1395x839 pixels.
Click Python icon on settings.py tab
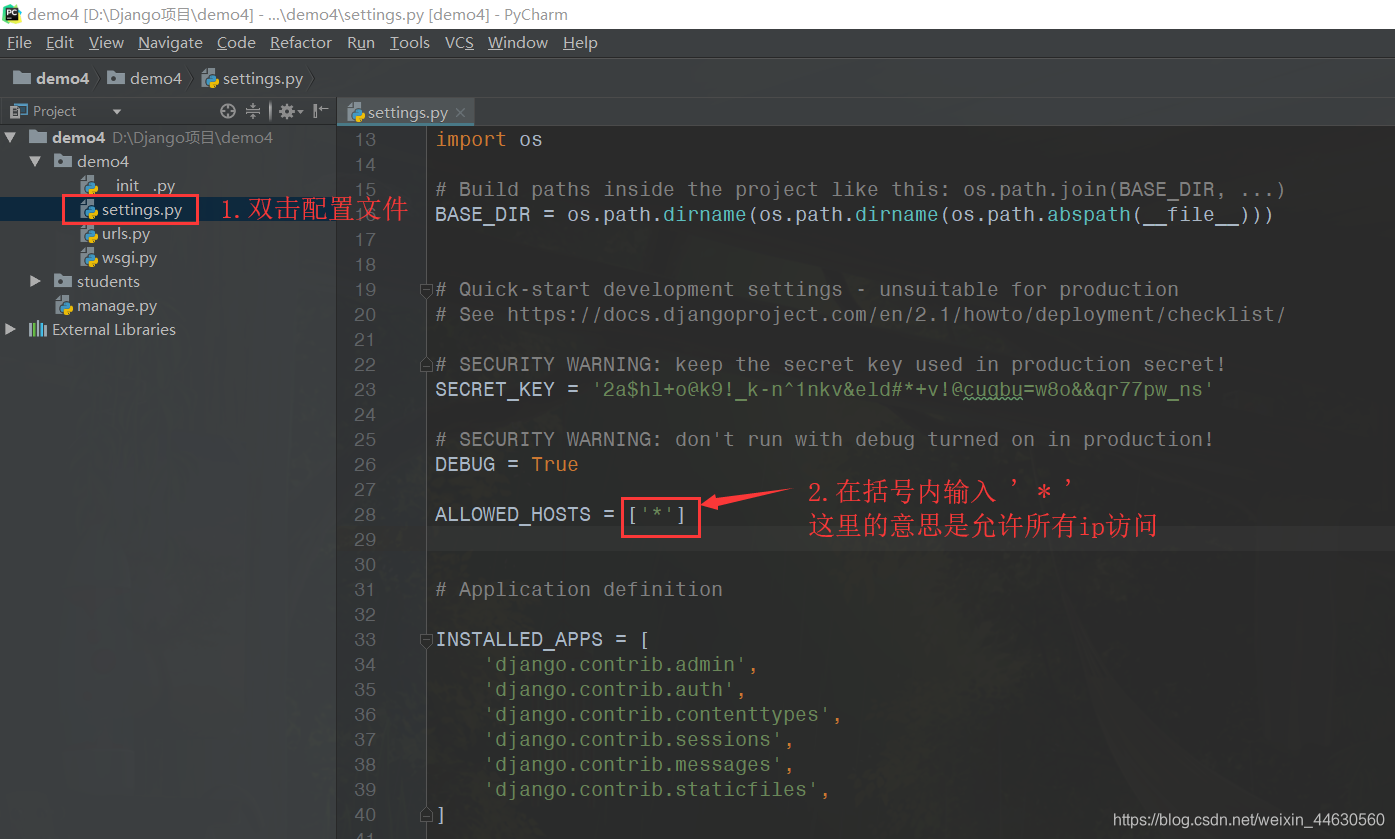(x=356, y=113)
